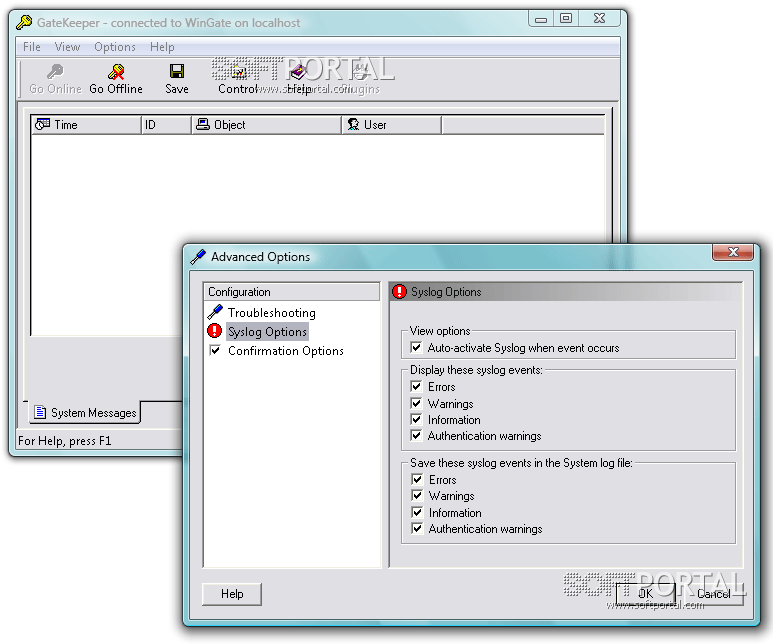
Task: Click the Configuration tree header
Action: tap(291, 291)
